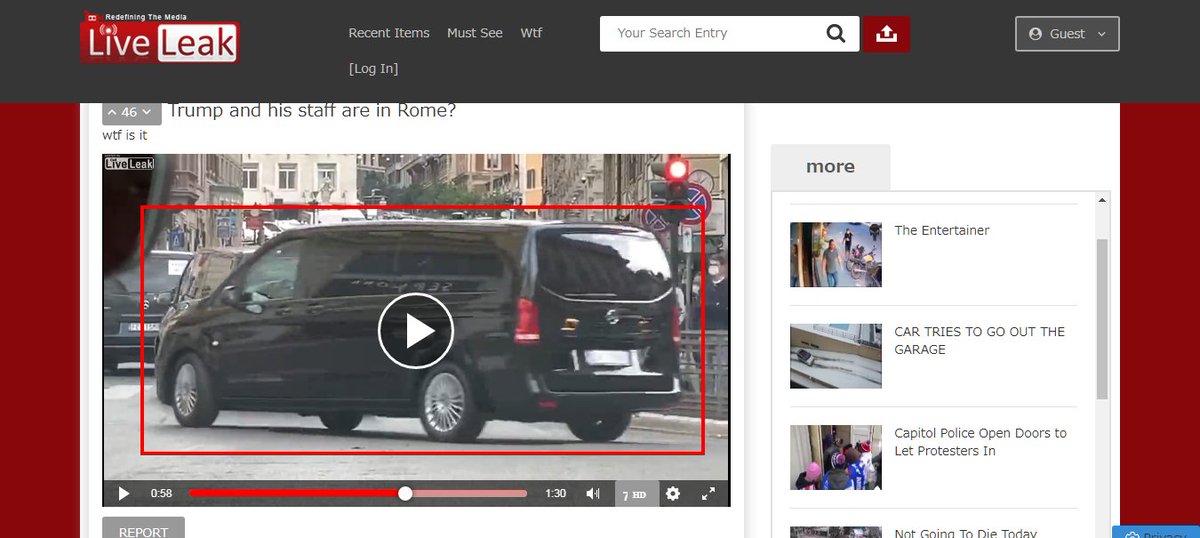Open Not Going To Die Today link

tap(965, 533)
